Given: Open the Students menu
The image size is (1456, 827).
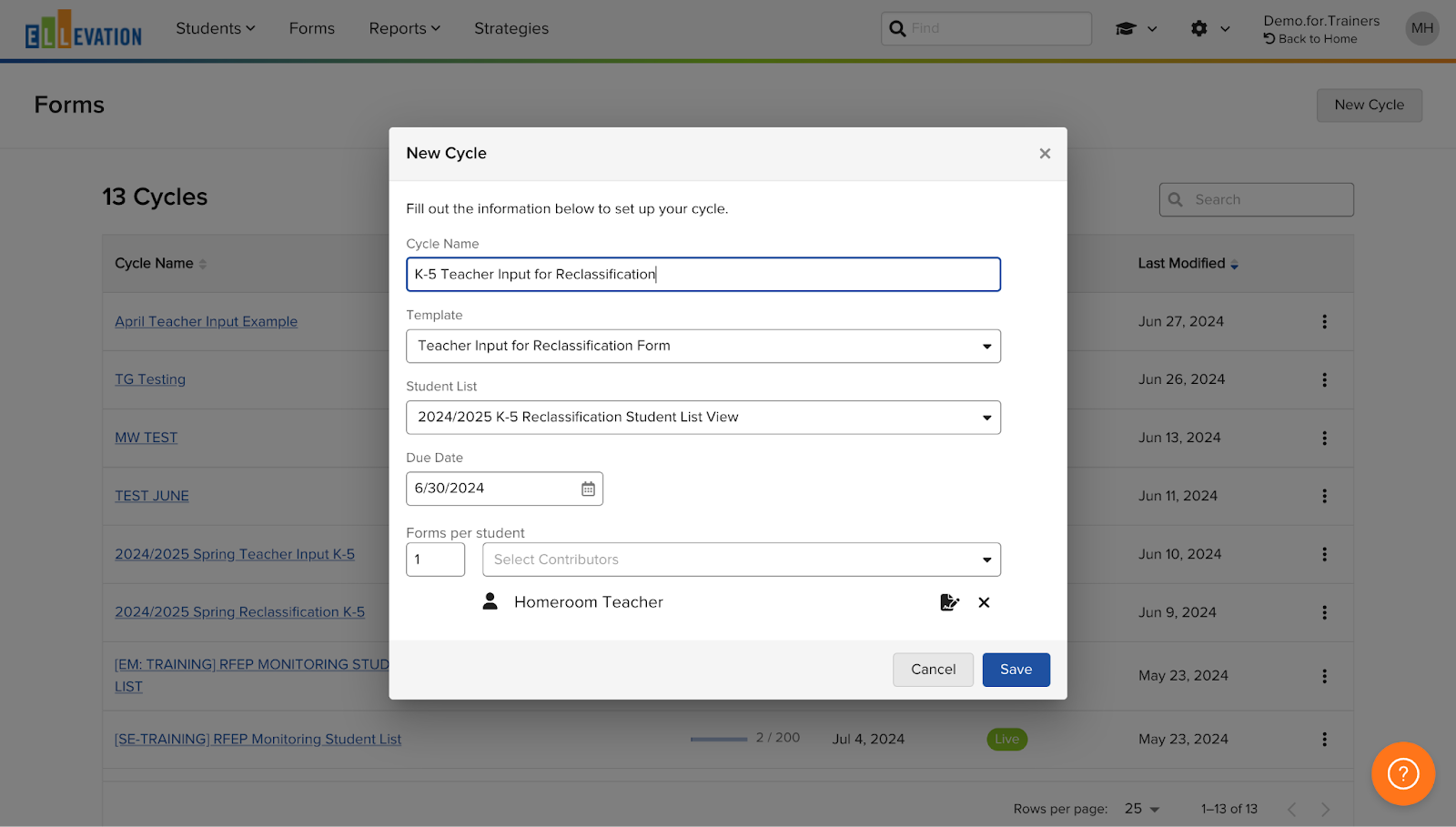Looking at the screenshot, I should click(216, 28).
